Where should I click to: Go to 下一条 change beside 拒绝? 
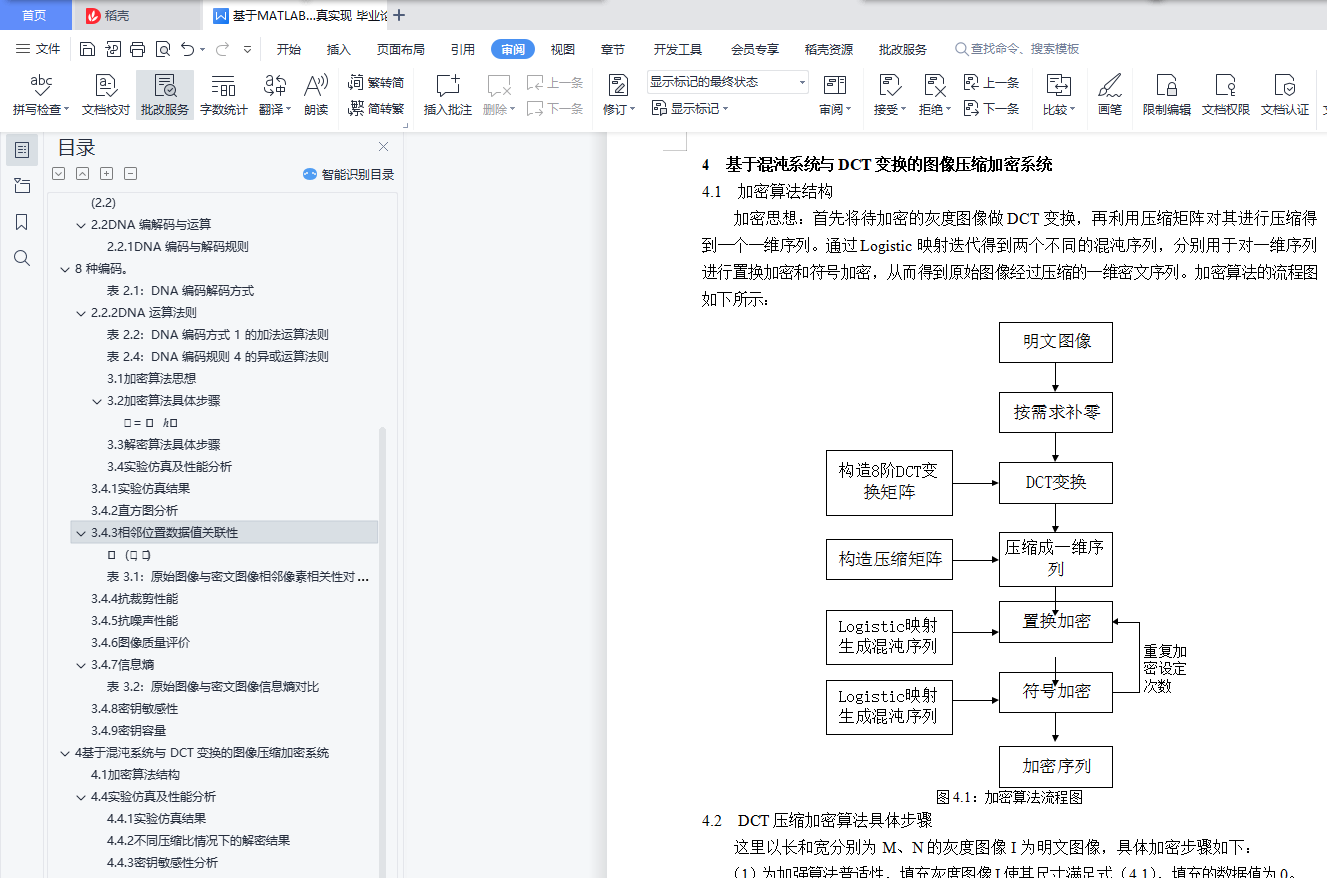pos(992,109)
